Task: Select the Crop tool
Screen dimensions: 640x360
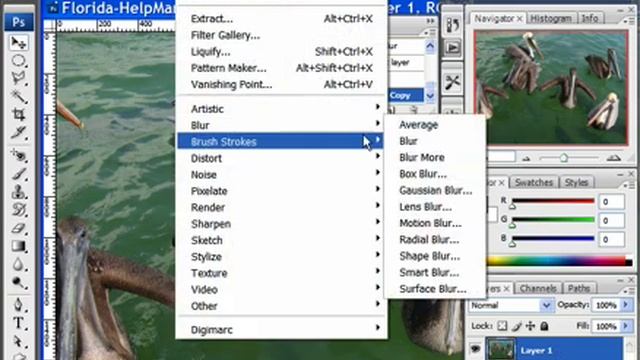Action: click(x=18, y=115)
